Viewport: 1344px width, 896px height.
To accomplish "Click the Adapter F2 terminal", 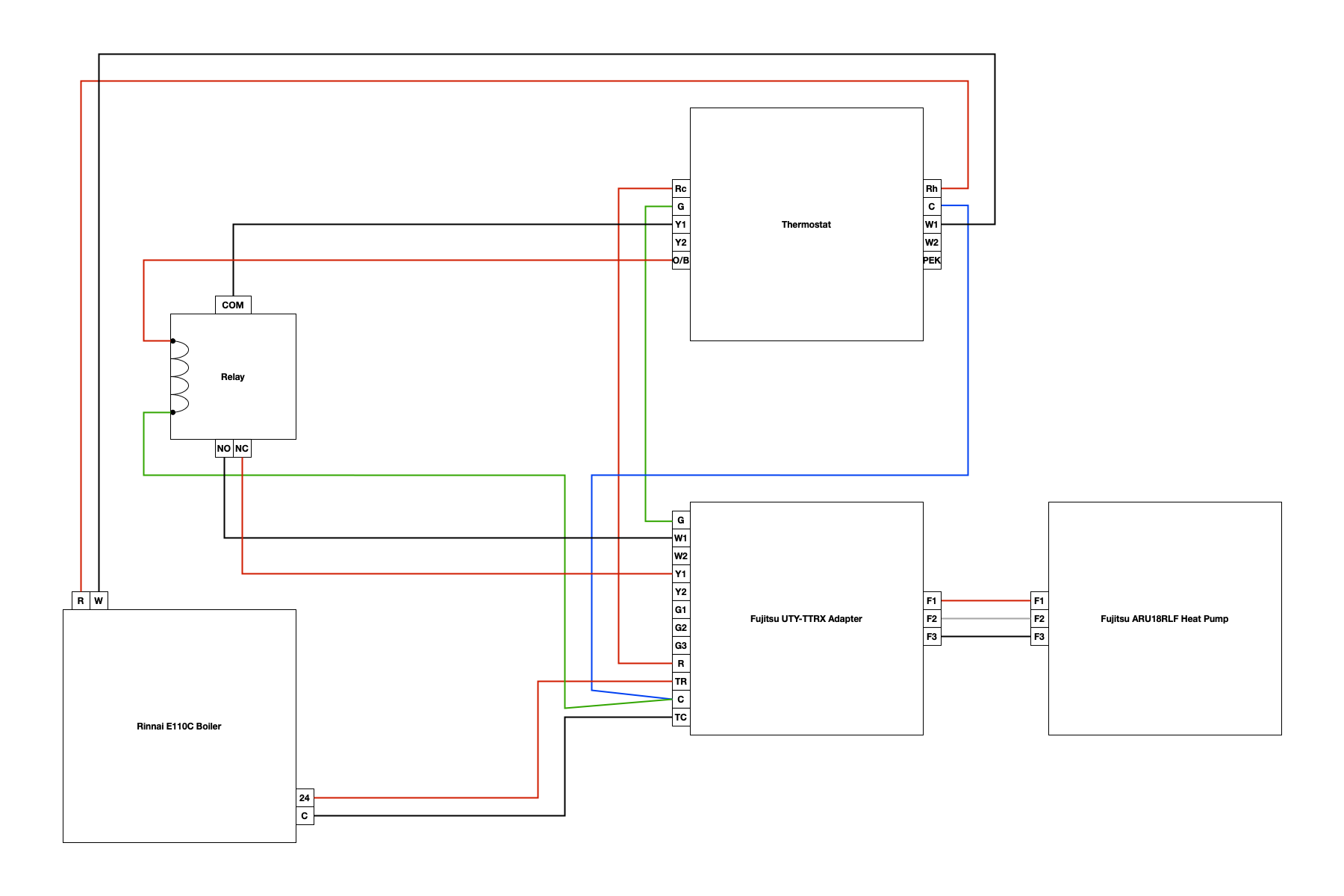I will point(932,619).
